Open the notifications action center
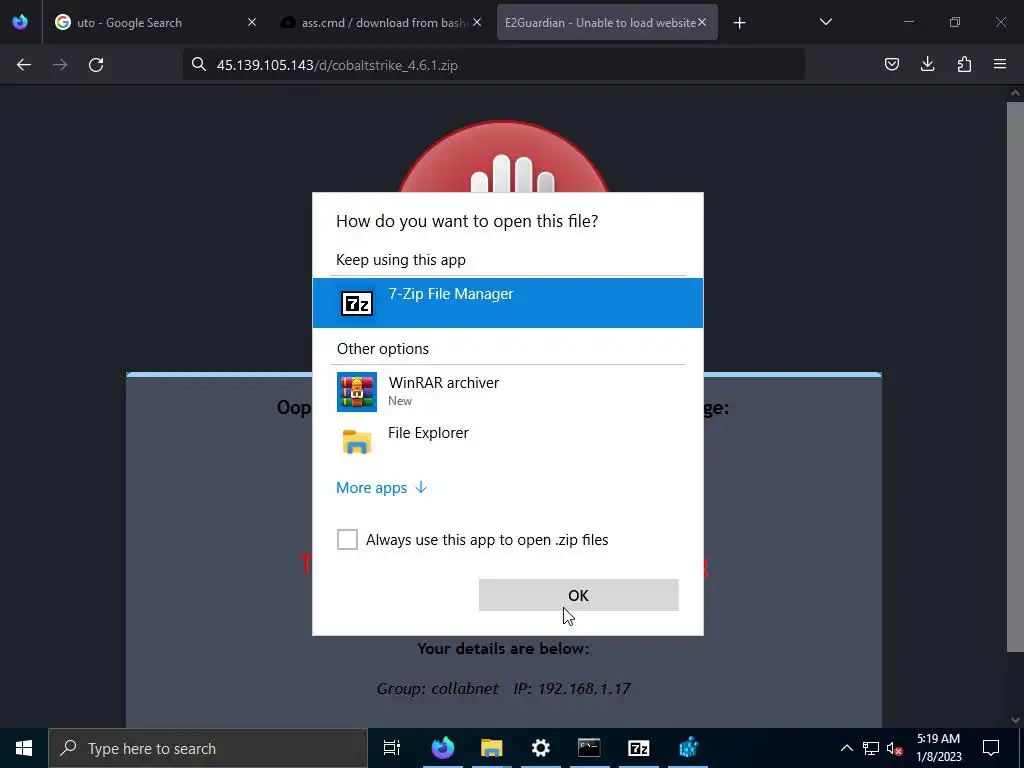 point(991,748)
